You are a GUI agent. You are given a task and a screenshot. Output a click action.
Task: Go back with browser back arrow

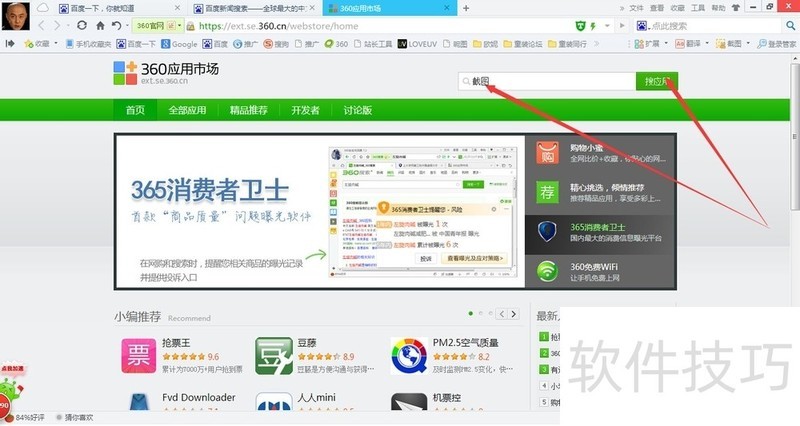(x=42, y=25)
